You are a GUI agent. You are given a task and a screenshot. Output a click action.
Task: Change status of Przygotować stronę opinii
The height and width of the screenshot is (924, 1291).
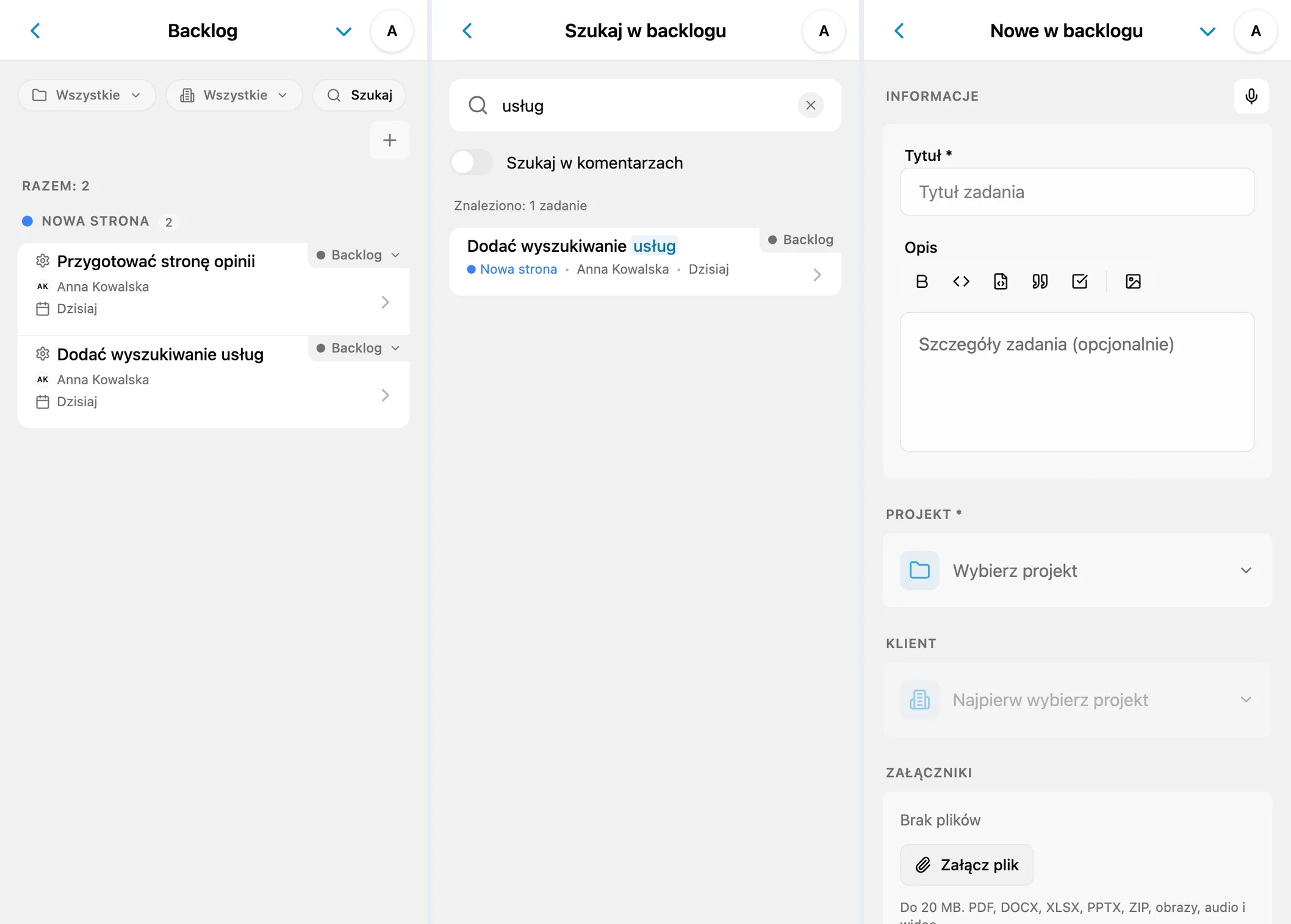359,255
